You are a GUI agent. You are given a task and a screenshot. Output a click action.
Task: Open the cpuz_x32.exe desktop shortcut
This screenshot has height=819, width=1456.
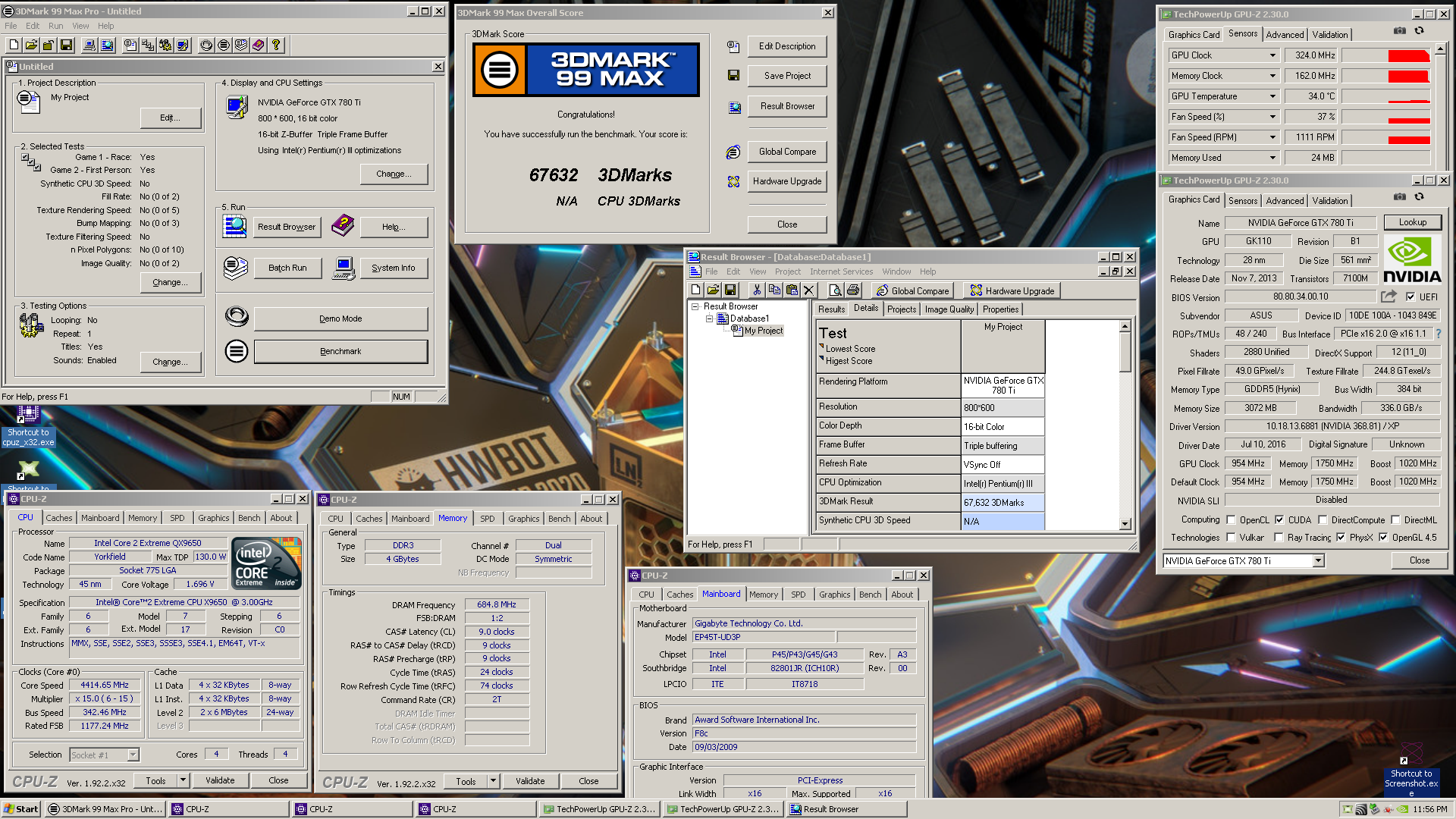(28, 426)
